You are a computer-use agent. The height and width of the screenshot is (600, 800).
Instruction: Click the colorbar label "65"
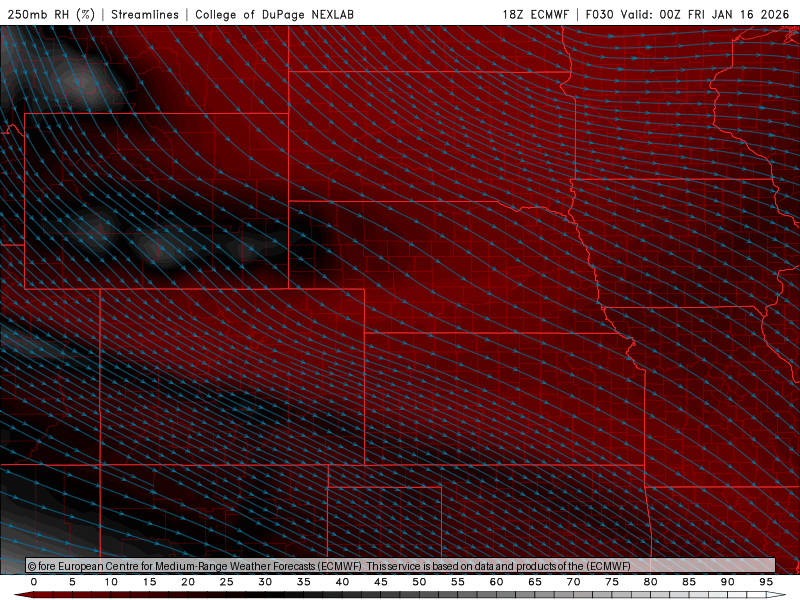535,582
